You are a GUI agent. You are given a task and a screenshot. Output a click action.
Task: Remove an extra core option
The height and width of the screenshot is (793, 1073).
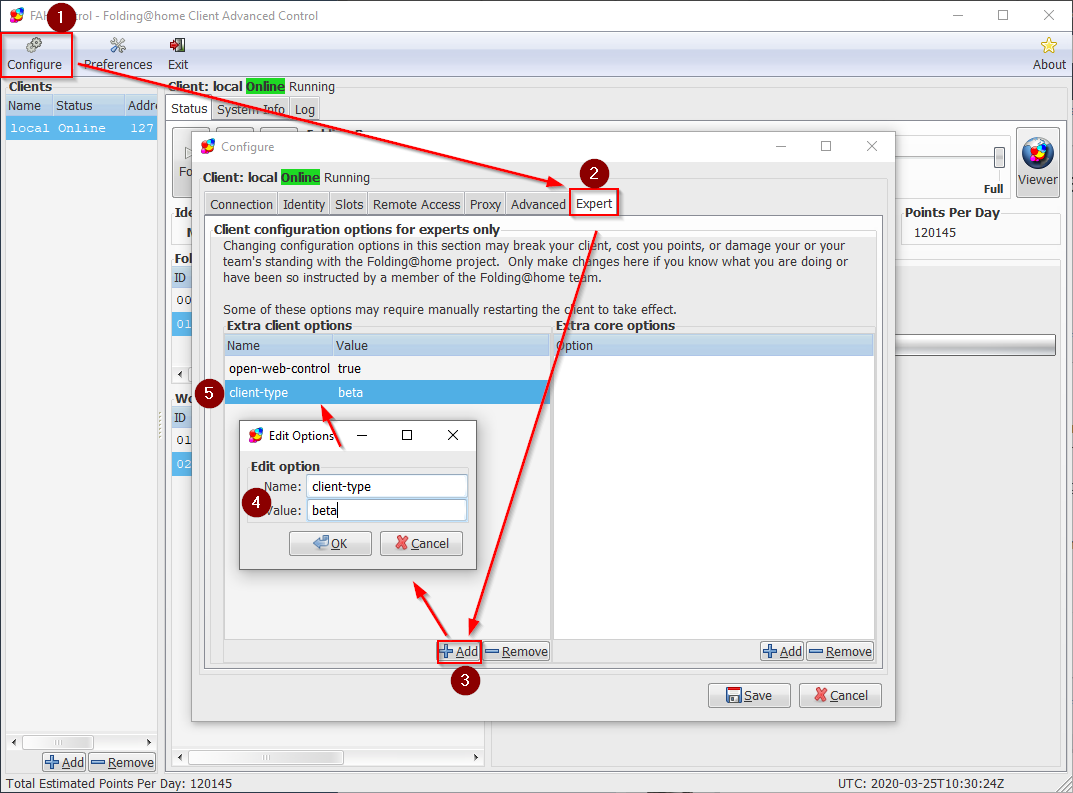[x=840, y=651]
